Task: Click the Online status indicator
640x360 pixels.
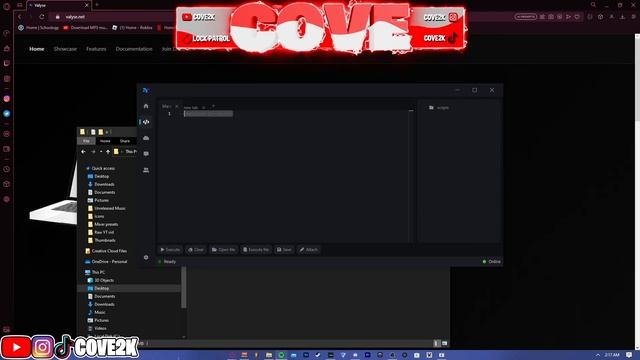Action: click(x=491, y=262)
